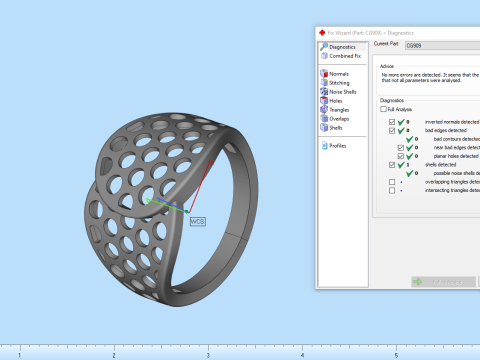Viewport: 480px width, 360px height.
Task: Select the Profiles label in sidebar
Action: [x=338, y=146]
